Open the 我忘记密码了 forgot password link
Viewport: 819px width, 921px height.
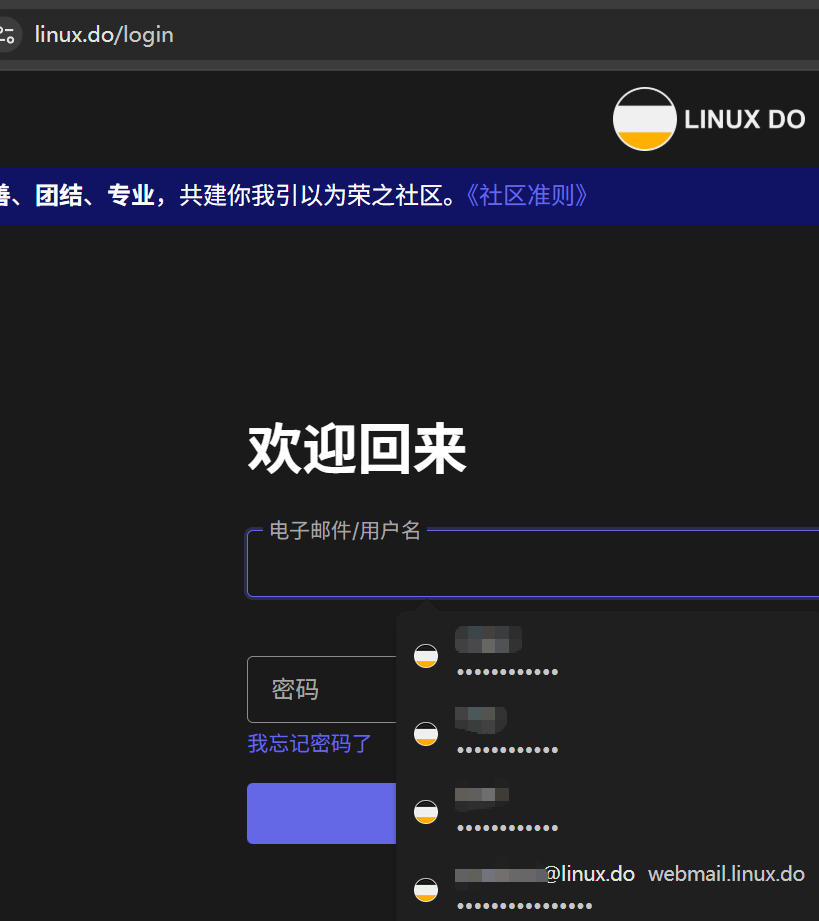click(309, 744)
